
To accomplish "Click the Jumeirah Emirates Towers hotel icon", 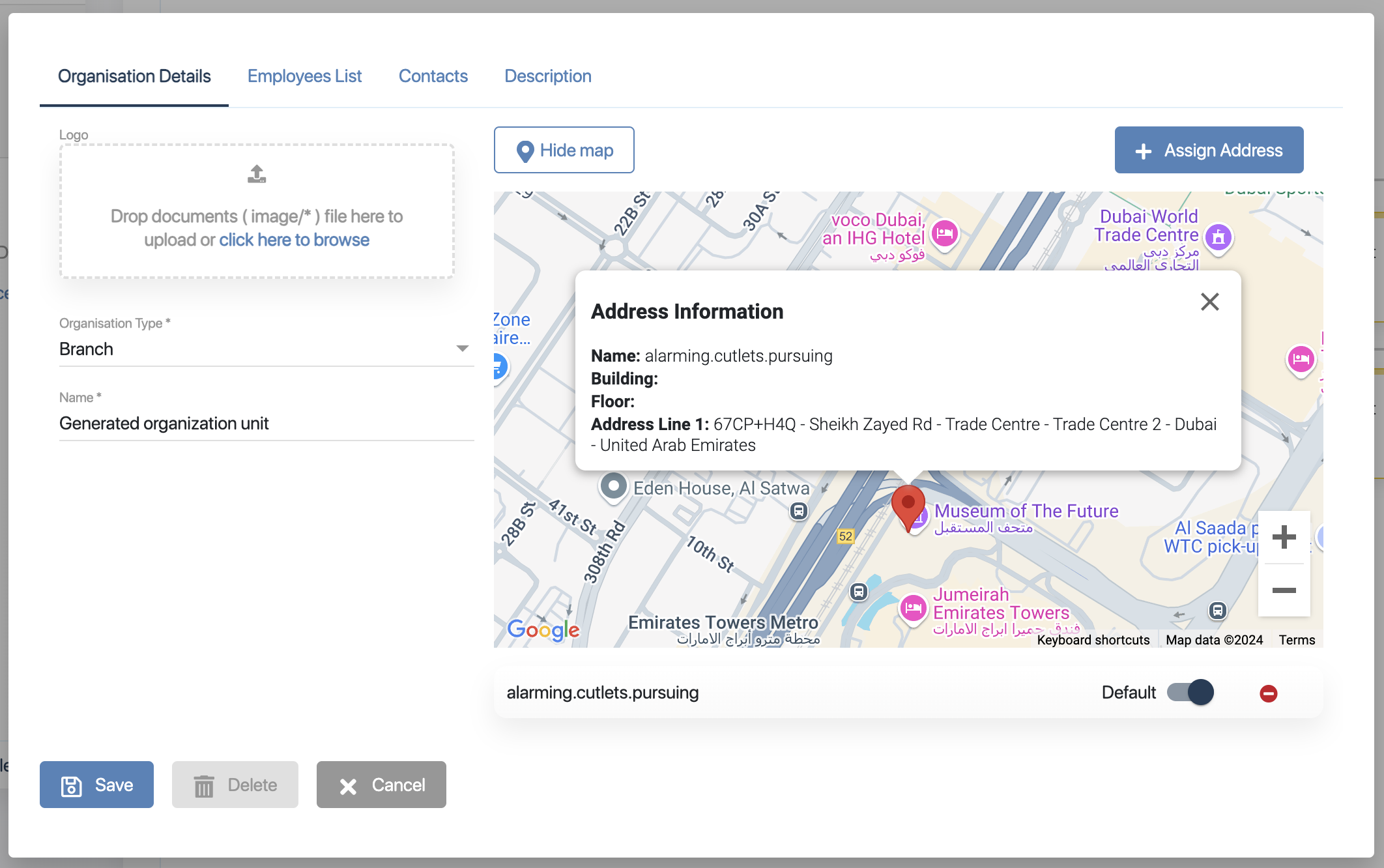I will tap(914, 609).
